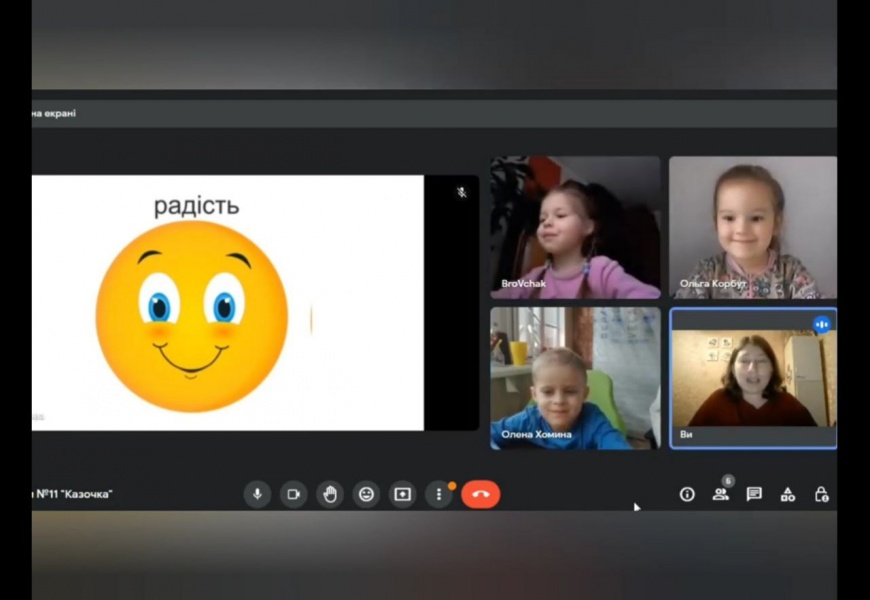Select the Ольга Корбут video tile
This screenshot has height=600, width=870.
pos(752,227)
